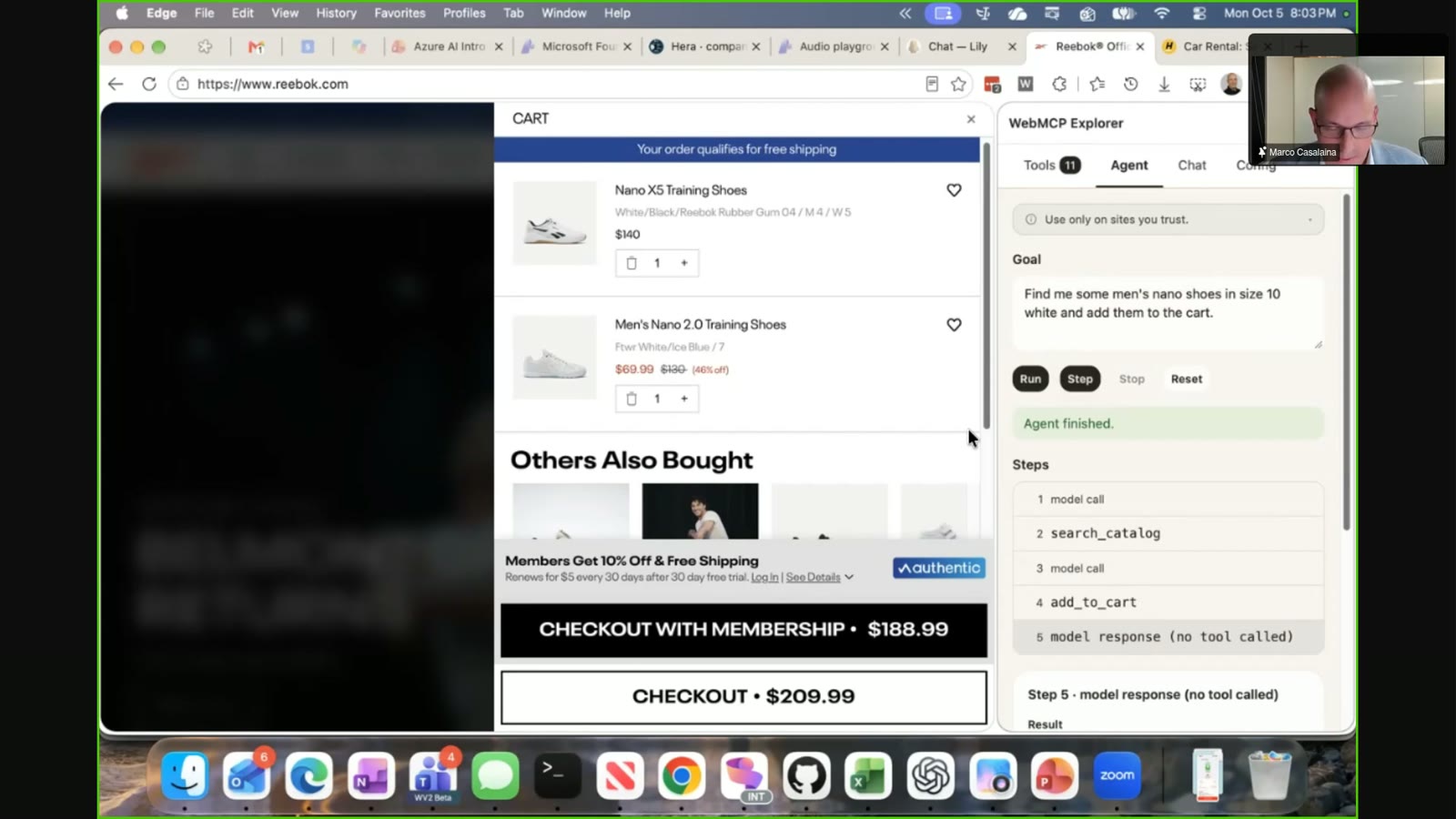This screenshot has width=1456, height=819.
Task: Increase Nano X5 quantity with plus
Action: 684,263
